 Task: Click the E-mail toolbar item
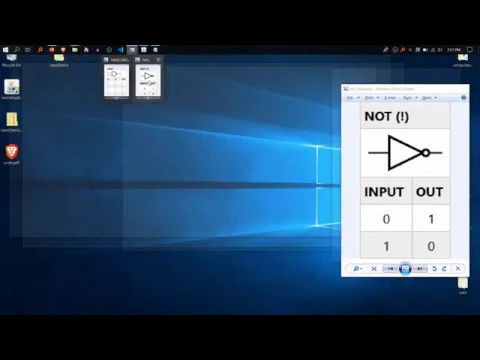[x=390, y=98]
